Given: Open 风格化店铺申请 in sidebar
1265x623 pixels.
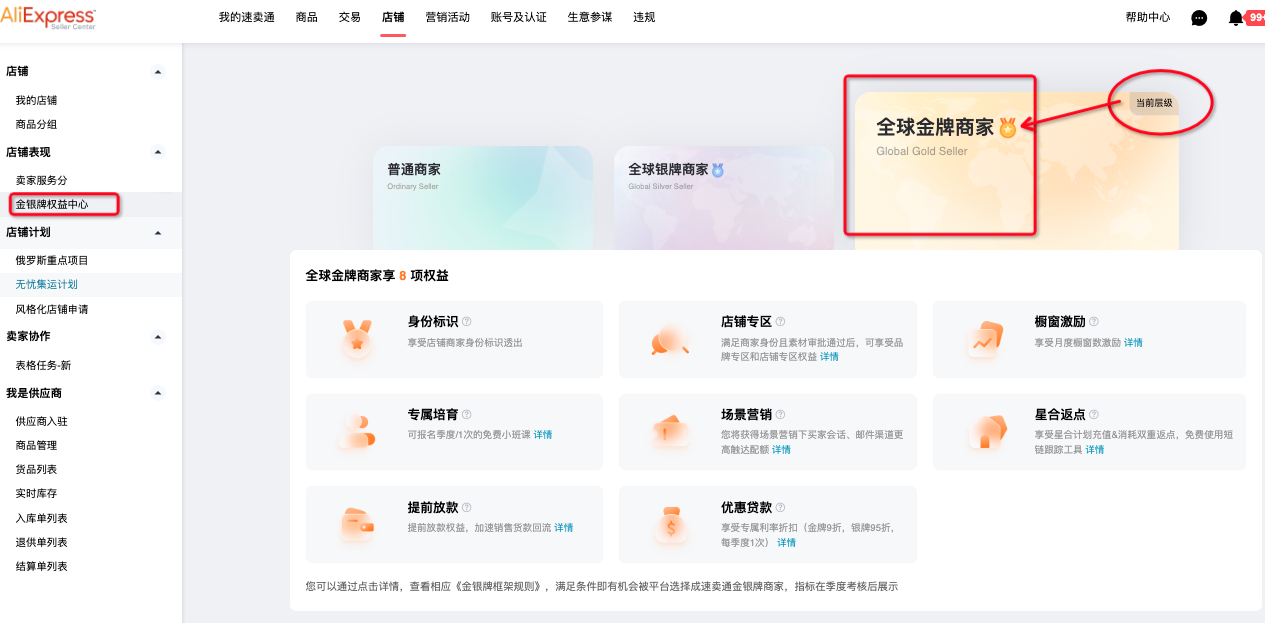Looking at the screenshot, I should click(x=52, y=309).
